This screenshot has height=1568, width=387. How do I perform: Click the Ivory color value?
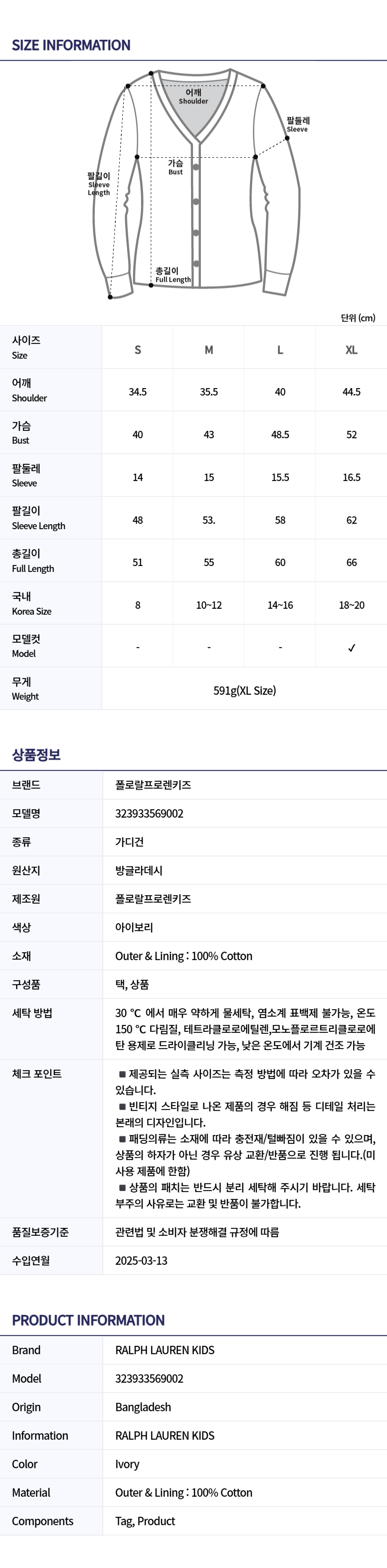click(x=127, y=1464)
